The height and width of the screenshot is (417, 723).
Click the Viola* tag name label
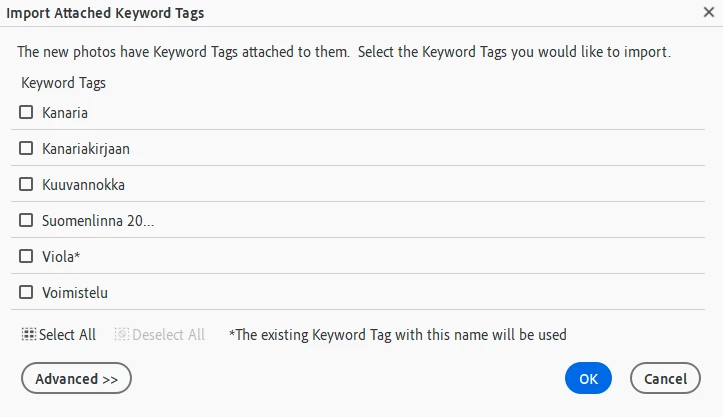(61, 257)
